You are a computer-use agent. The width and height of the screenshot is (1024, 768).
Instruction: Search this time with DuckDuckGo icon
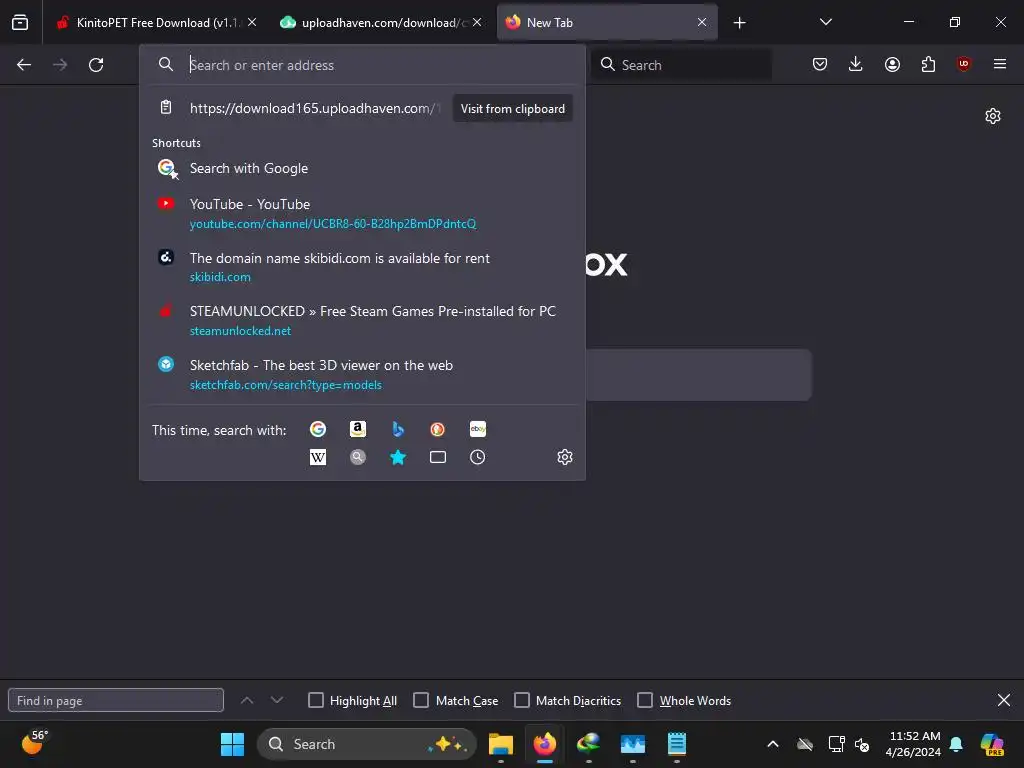pyautogui.click(x=438, y=429)
